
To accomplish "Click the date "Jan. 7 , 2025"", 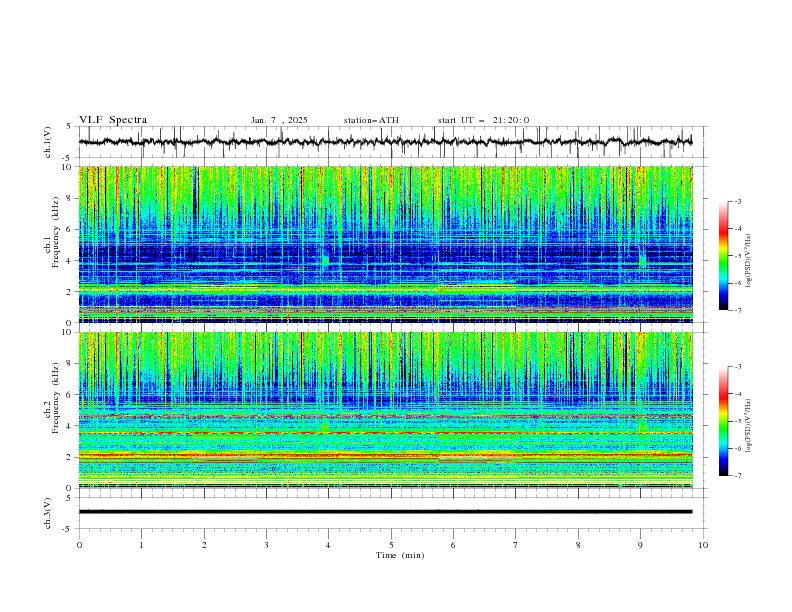I will tap(279, 120).
